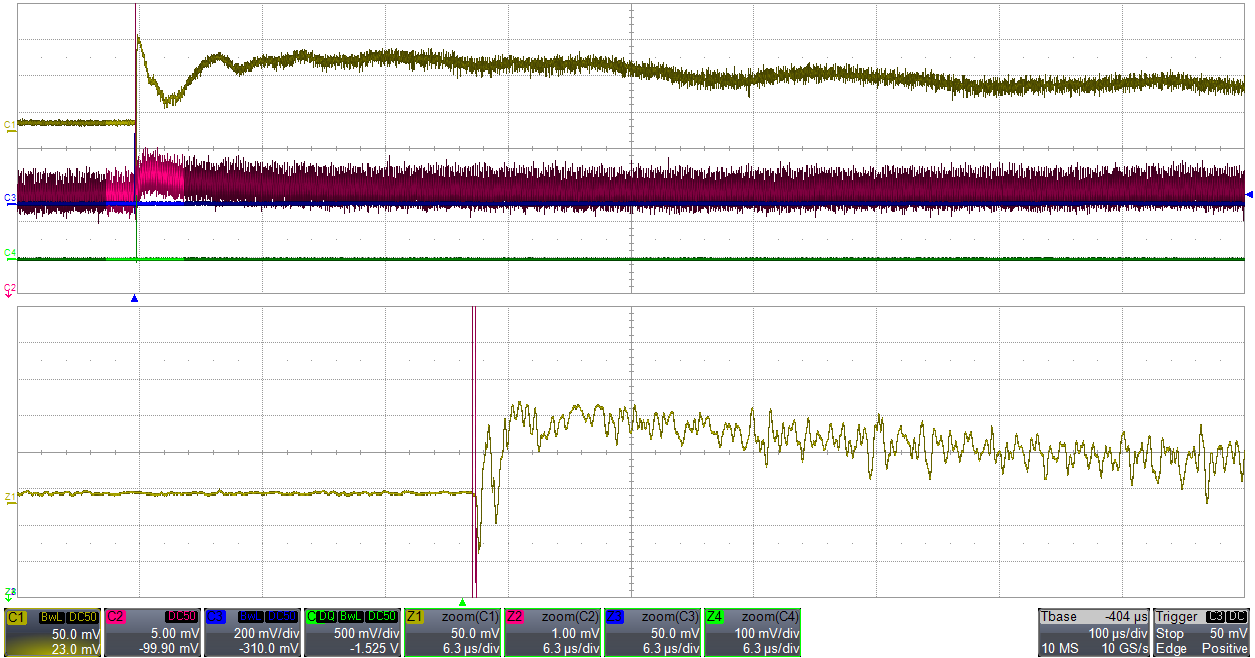The height and width of the screenshot is (658, 1255).
Task: Click the C1 offset value 23.0 mV
Action: pos(75,649)
